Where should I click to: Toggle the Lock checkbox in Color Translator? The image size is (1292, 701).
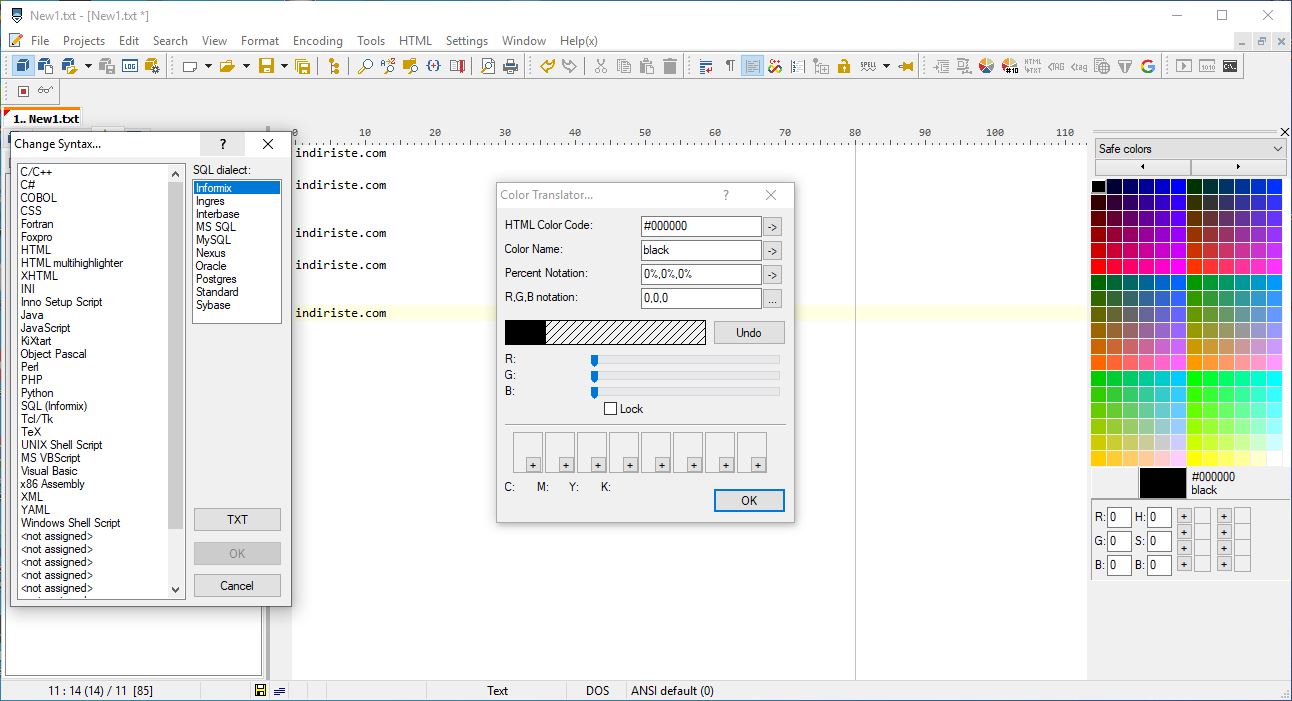click(611, 409)
